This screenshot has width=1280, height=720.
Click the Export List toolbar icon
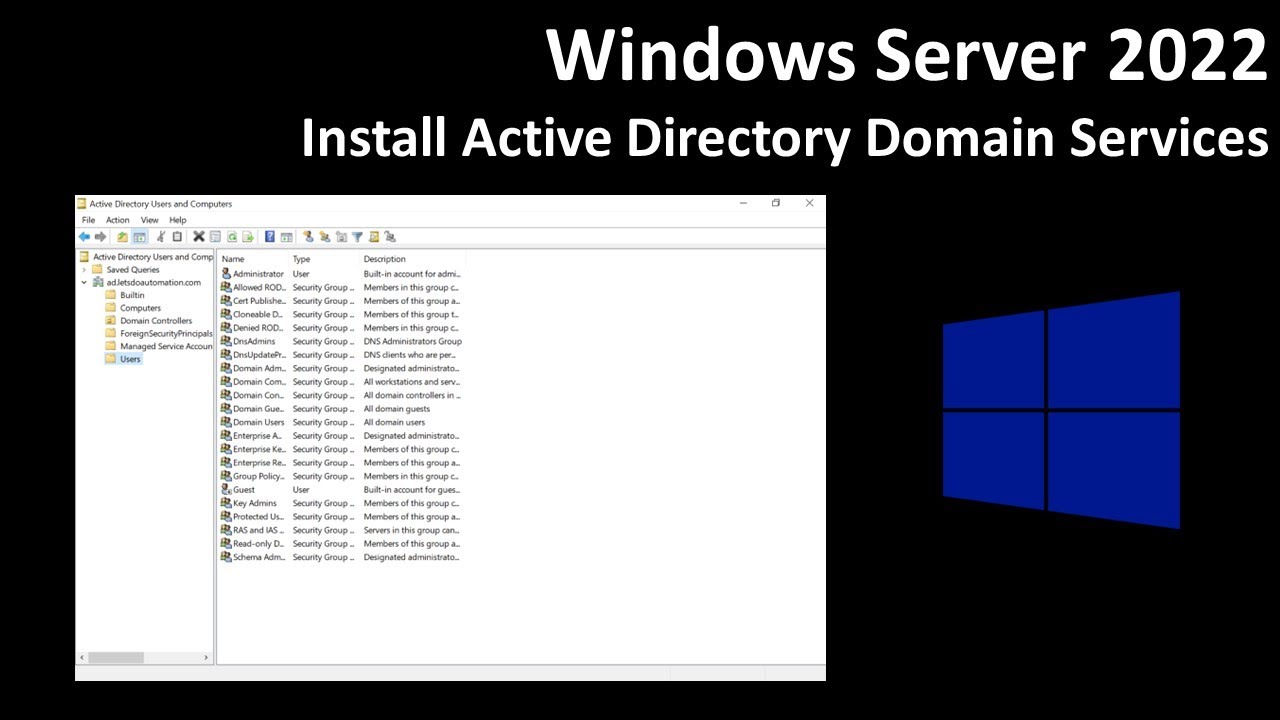click(247, 237)
